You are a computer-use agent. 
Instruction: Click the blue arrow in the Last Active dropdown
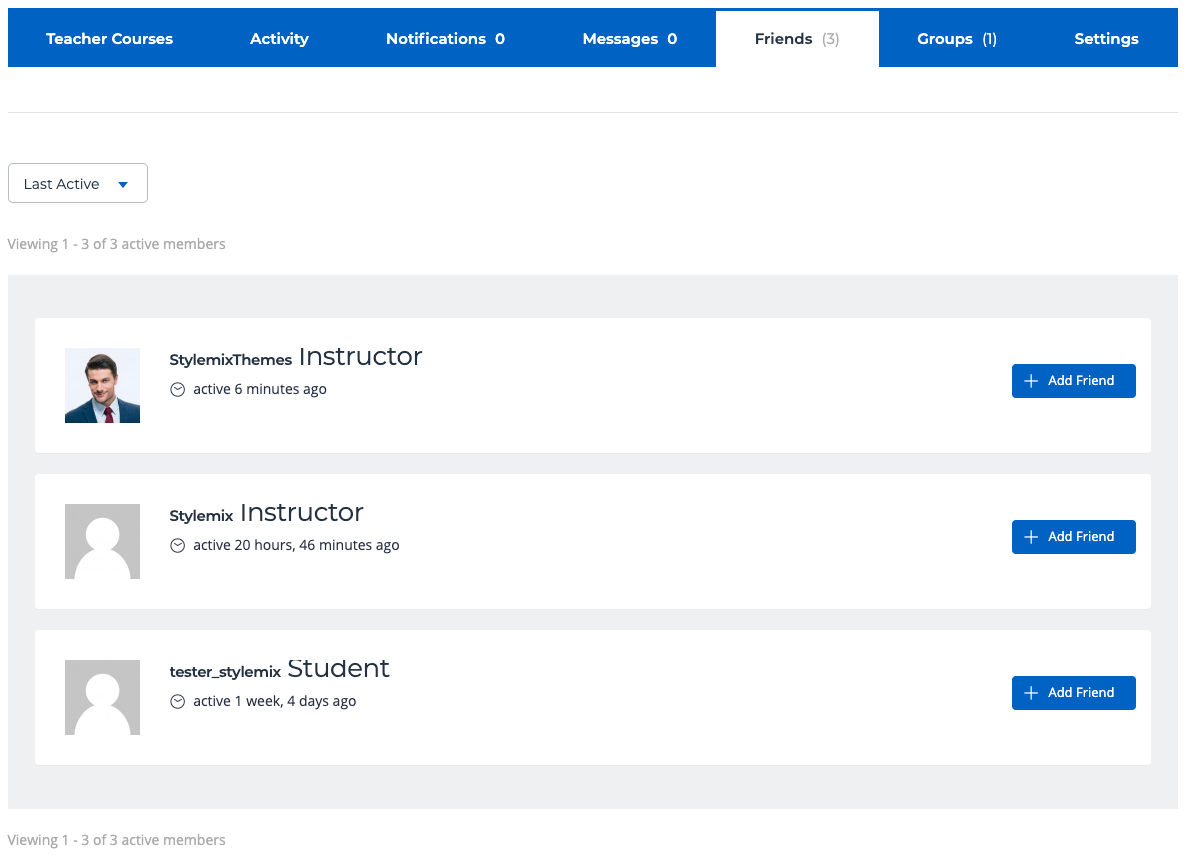pos(123,185)
